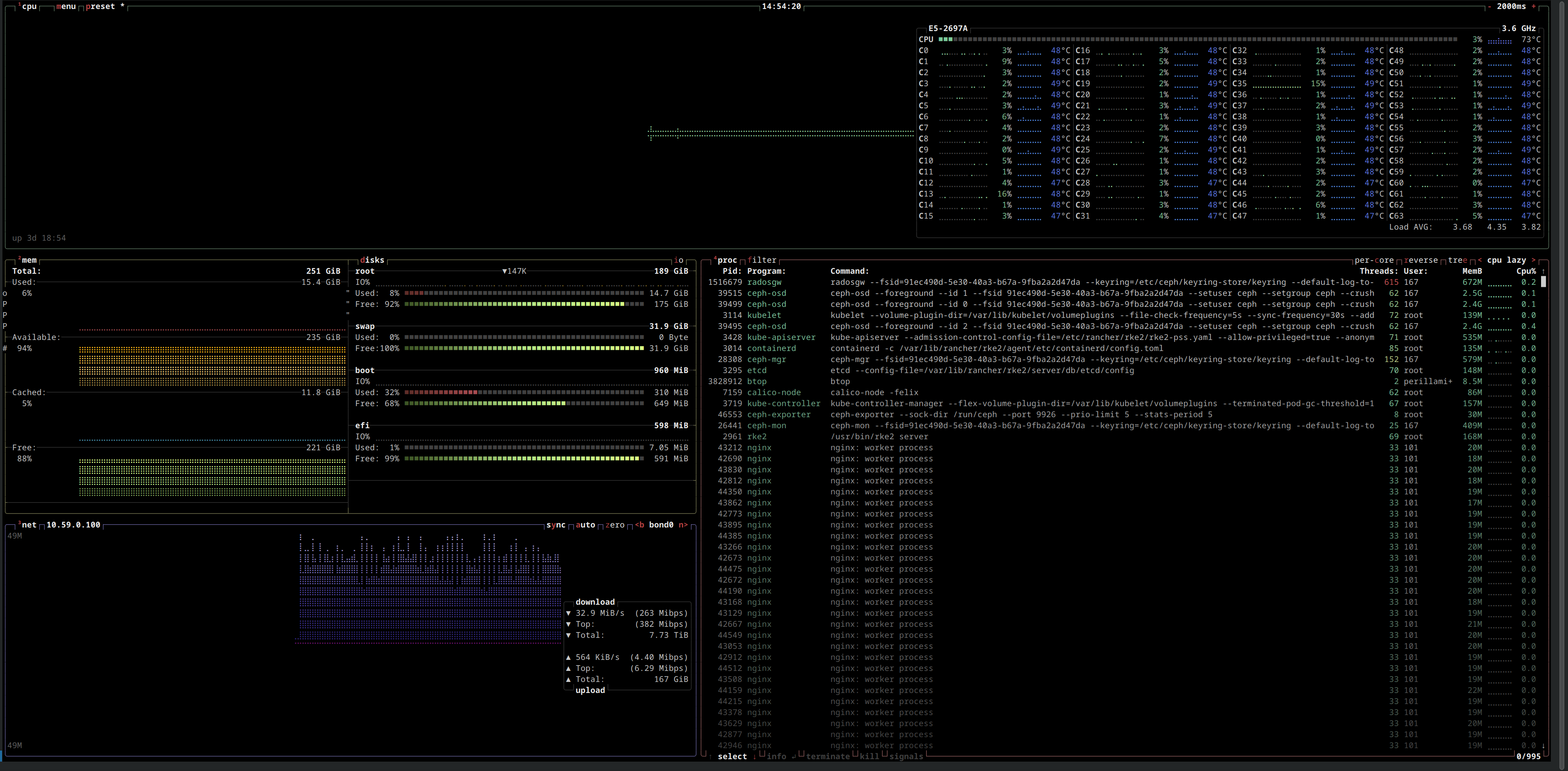Toggle reverse sorting of process list
Image resolution: width=1568 pixels, height=771 pixels.
(1421, 260)
